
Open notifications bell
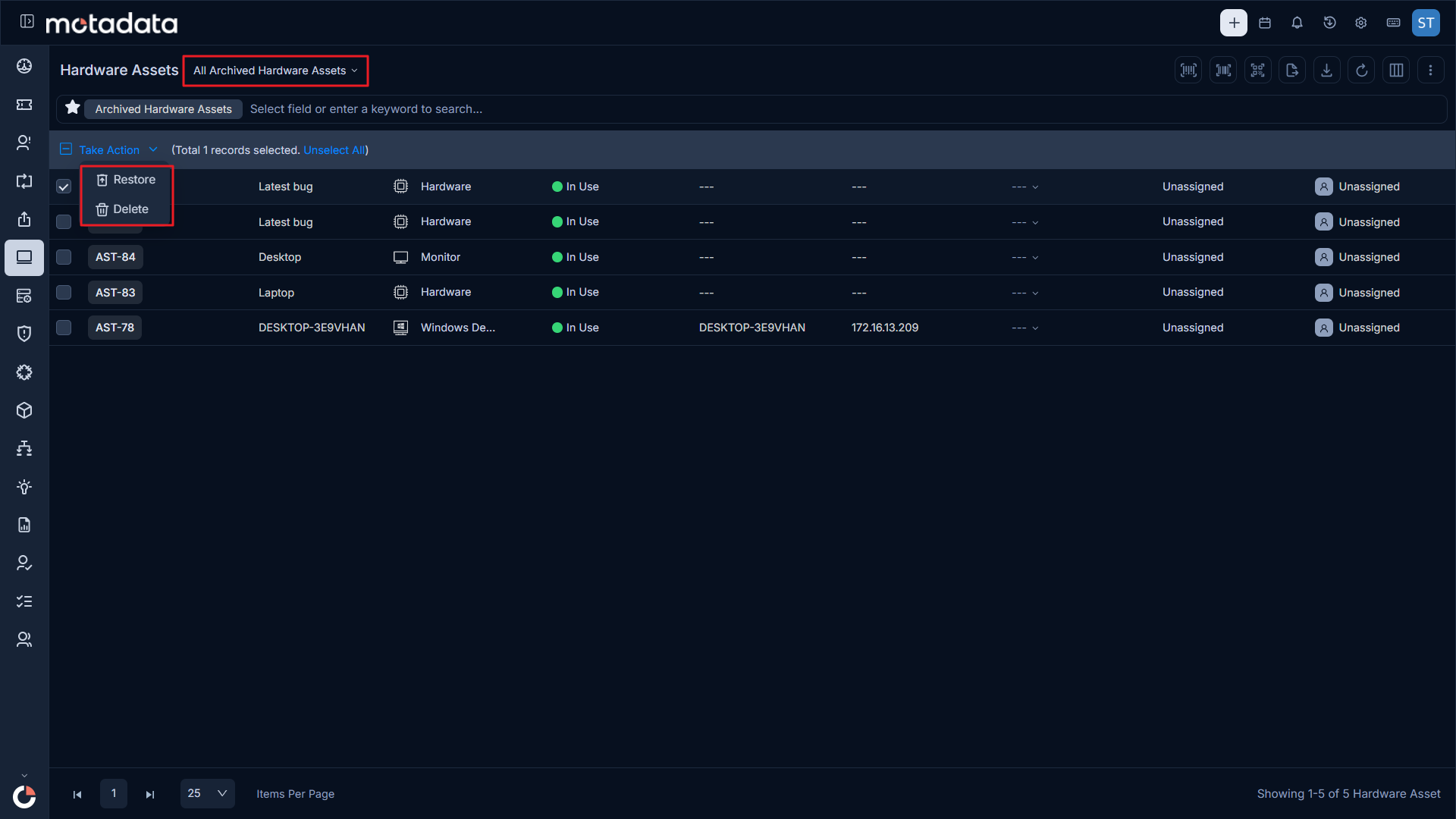[x=1297, y=23]
